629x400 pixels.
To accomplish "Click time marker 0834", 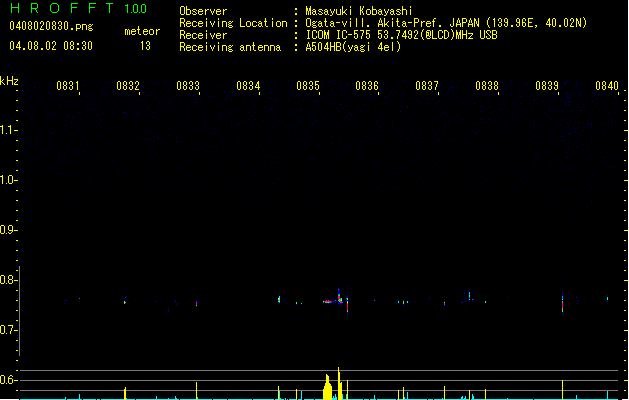I will tap(248, 86).
